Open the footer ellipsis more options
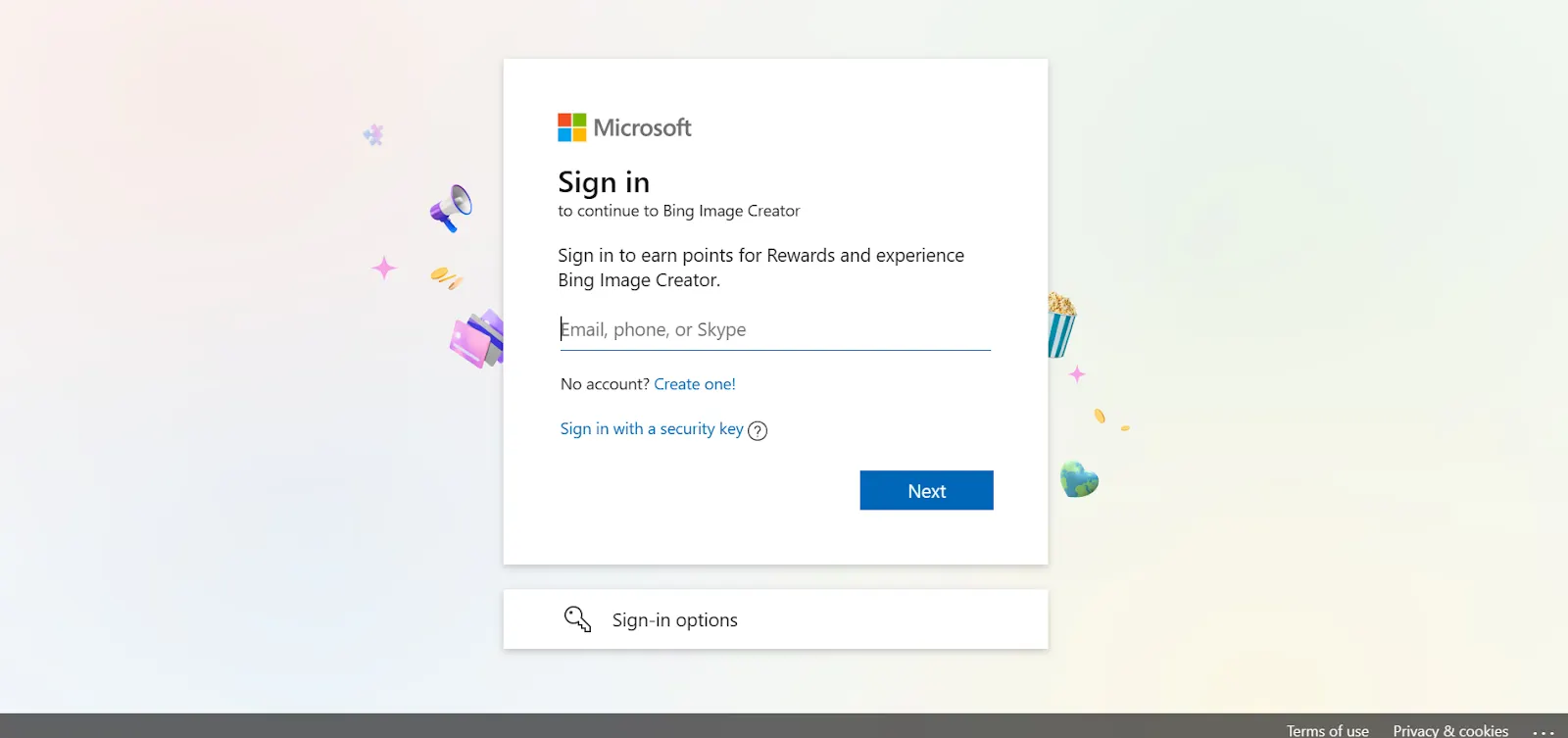1568x738 pixels. 1543,731
